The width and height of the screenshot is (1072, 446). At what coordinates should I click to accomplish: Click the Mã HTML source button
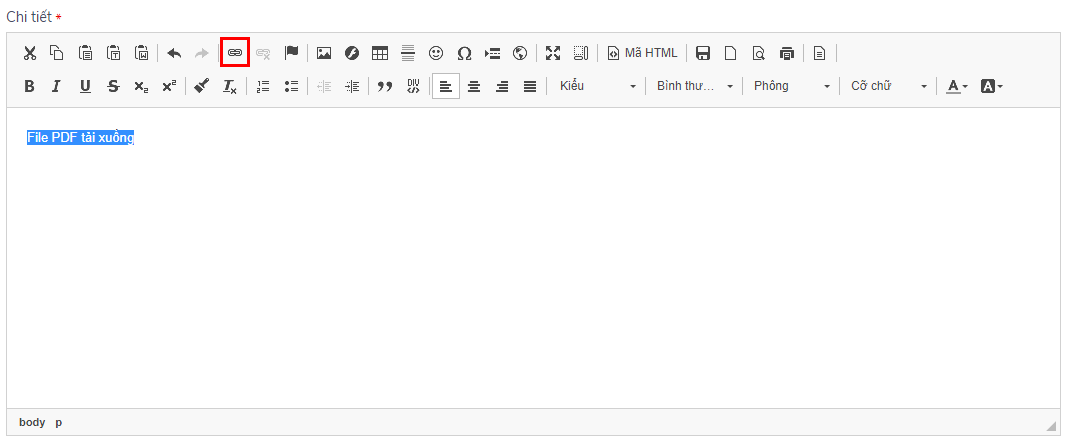(x=642, y=53)
